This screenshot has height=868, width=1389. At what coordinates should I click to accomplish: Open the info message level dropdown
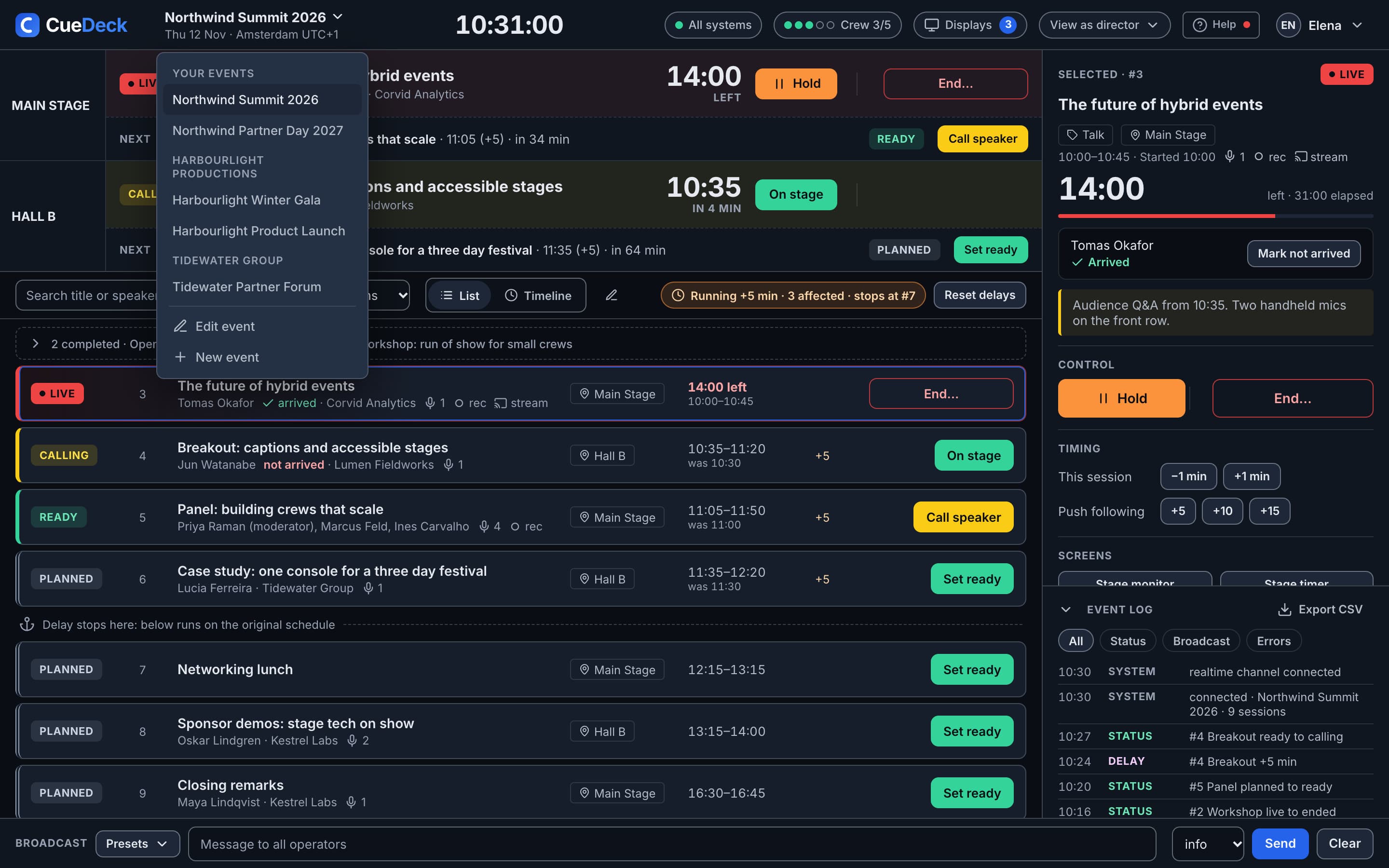(1208, 843)
